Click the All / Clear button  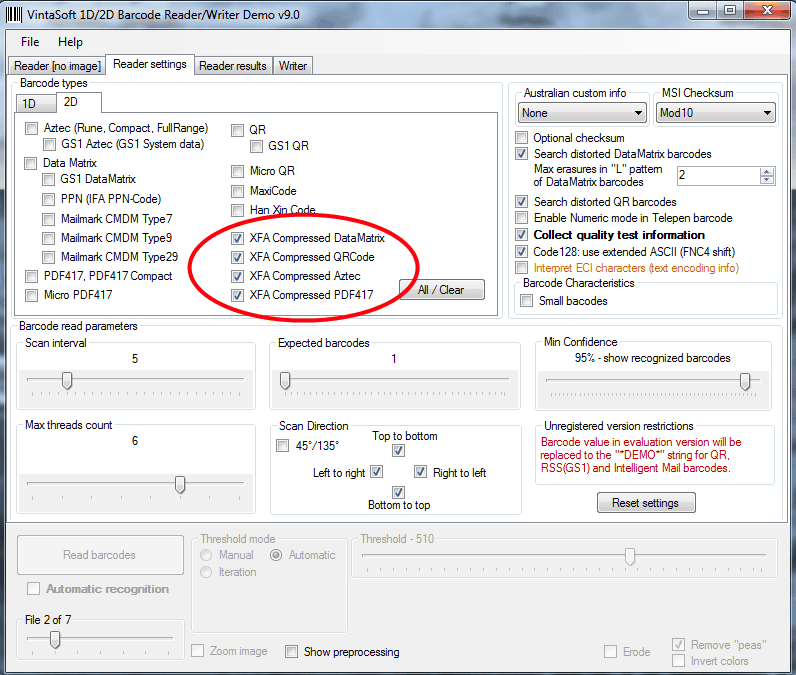(441, 290)
